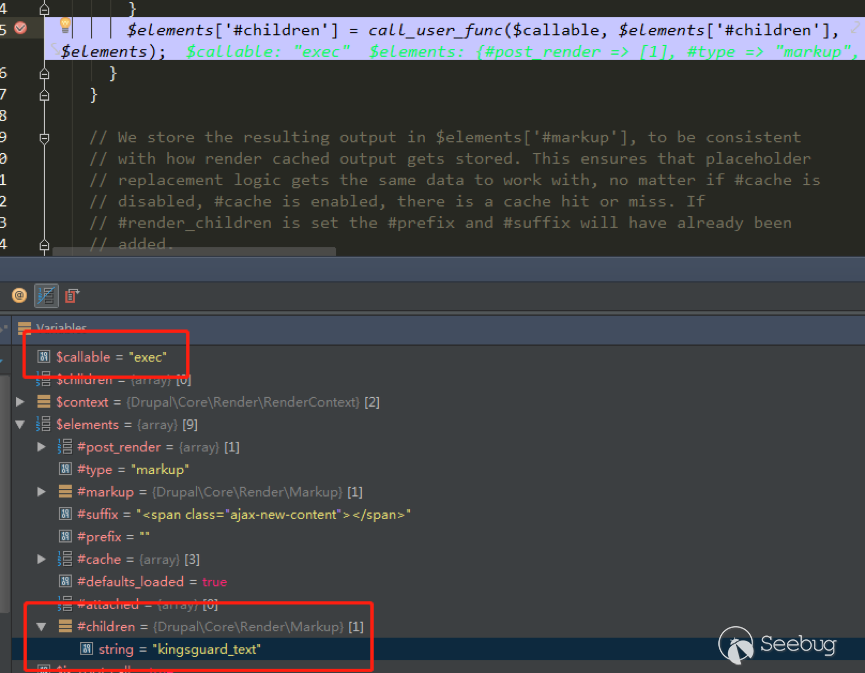This screenshot has height=673, width=865.
Task: Select the #suffix span value row
Action: 235,514
